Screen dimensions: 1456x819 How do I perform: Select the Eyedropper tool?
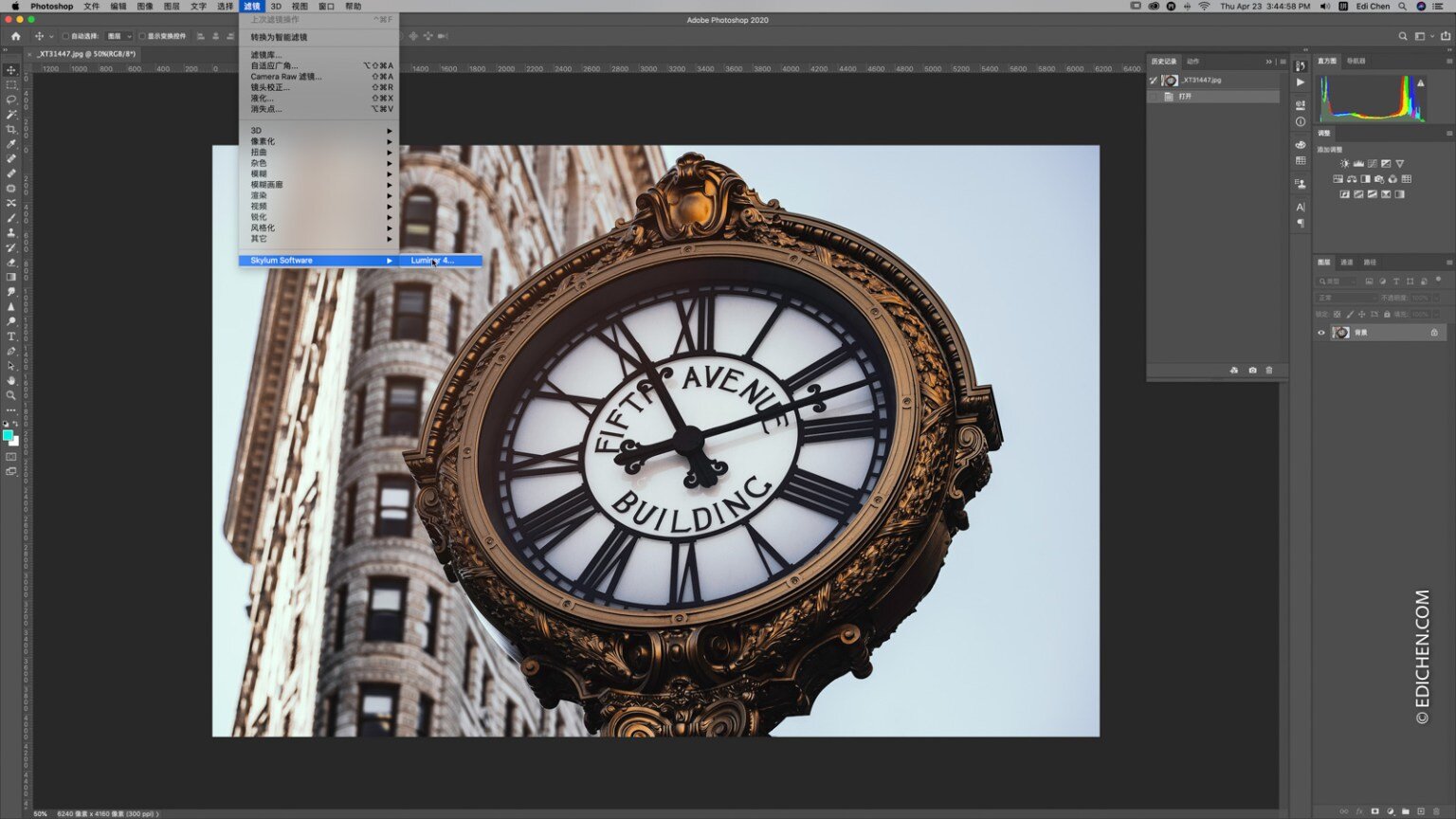point(11,144)
